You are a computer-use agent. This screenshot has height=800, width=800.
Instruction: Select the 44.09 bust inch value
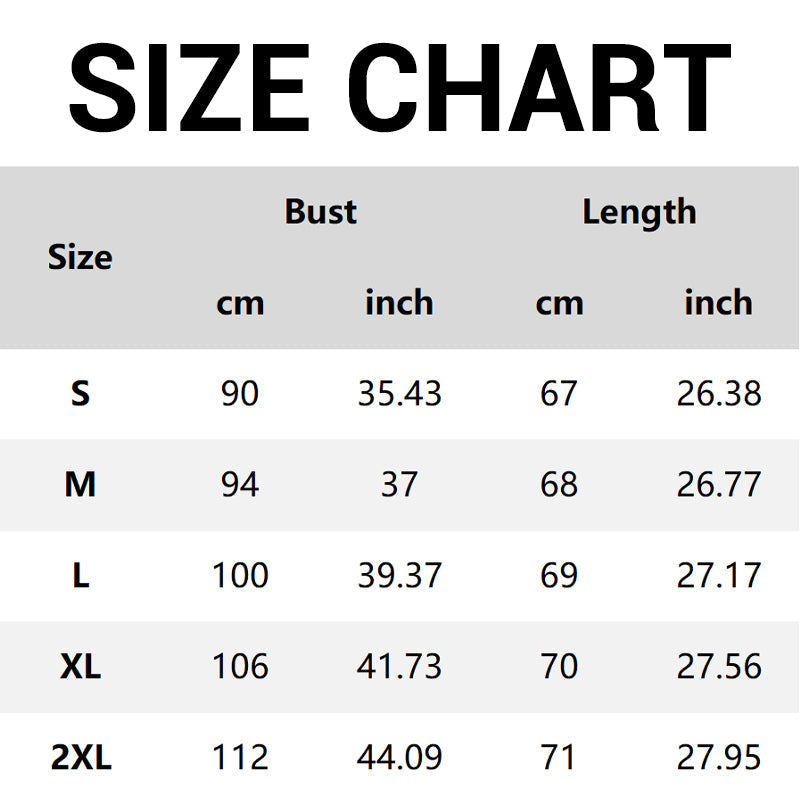coord(399,758)
